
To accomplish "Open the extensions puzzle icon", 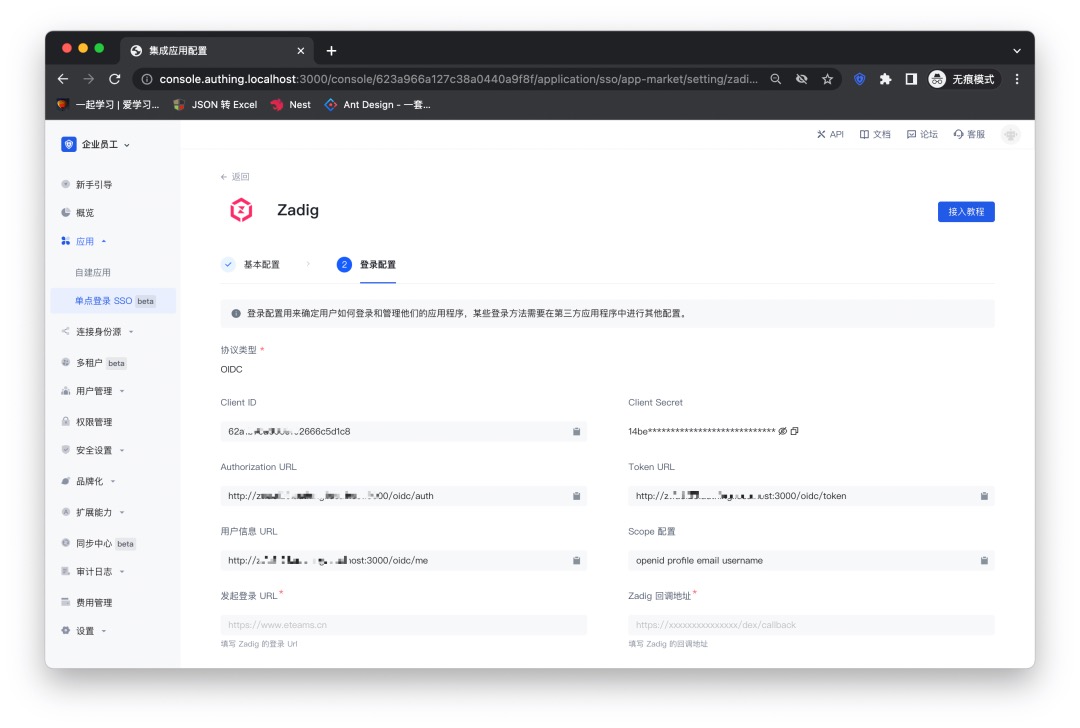I will 885,79.
